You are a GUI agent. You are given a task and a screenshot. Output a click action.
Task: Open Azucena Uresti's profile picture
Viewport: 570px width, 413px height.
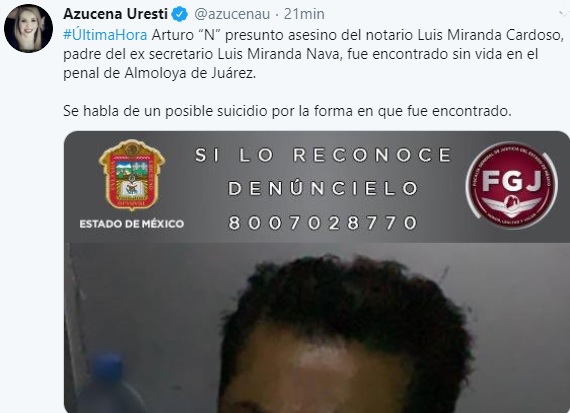(x=28, y=28)
